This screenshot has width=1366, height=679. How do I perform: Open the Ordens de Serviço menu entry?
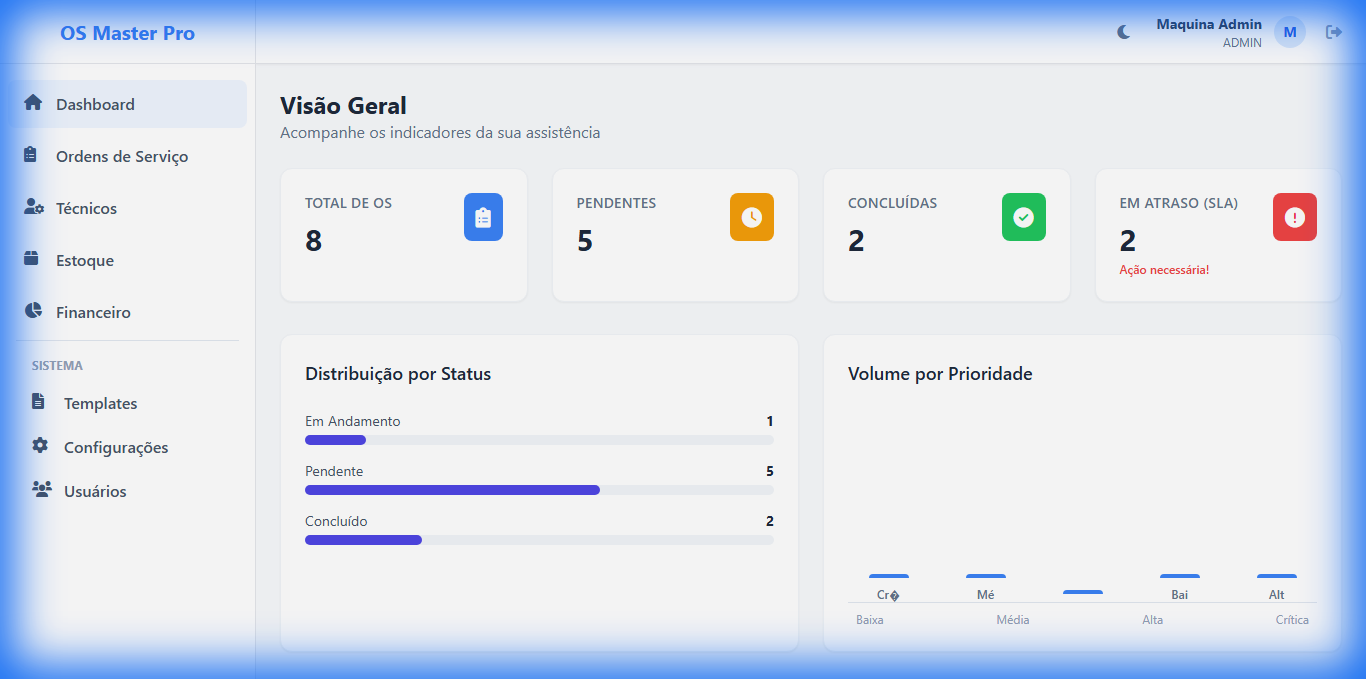pyautogui.click(x=122, y=156)
